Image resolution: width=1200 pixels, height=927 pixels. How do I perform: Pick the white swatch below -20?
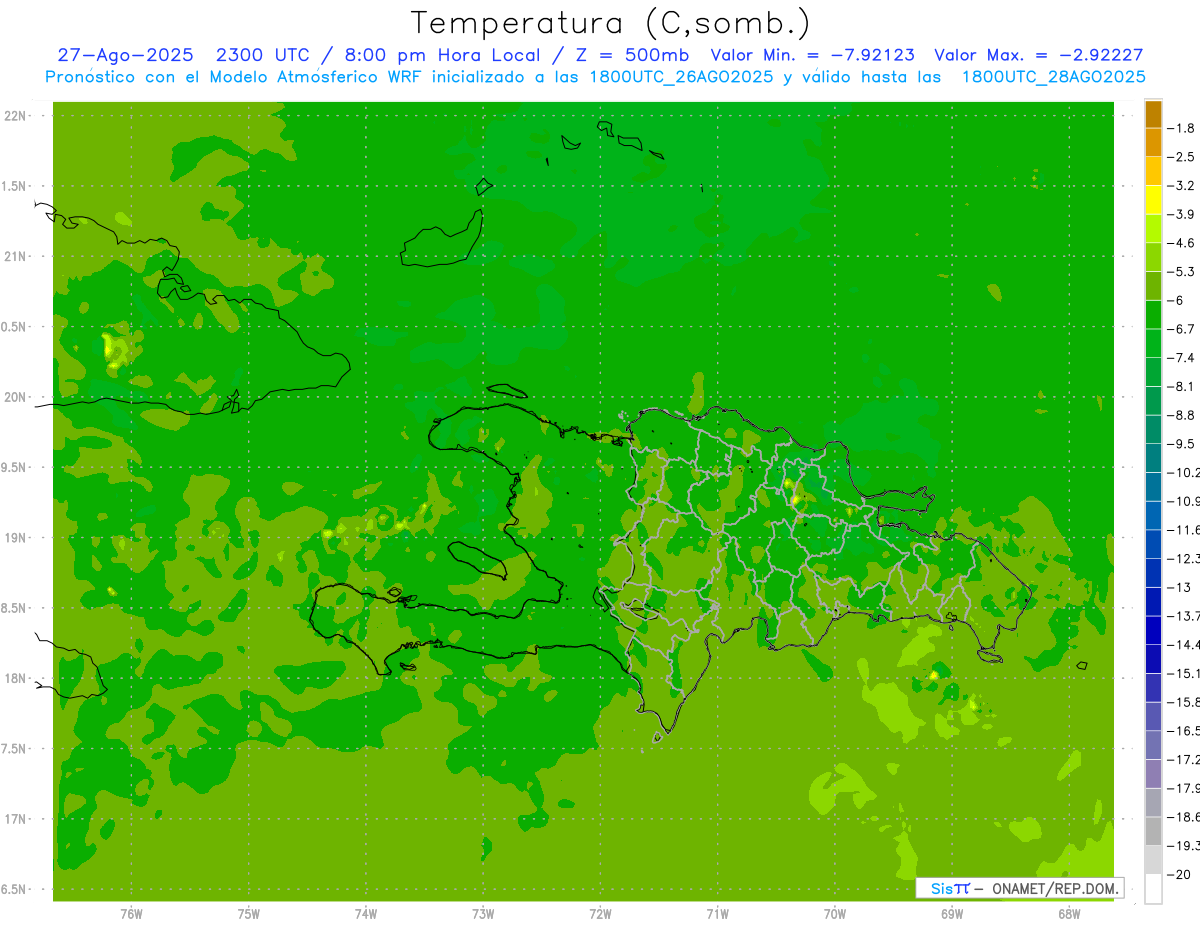[x=1153, y=889]
